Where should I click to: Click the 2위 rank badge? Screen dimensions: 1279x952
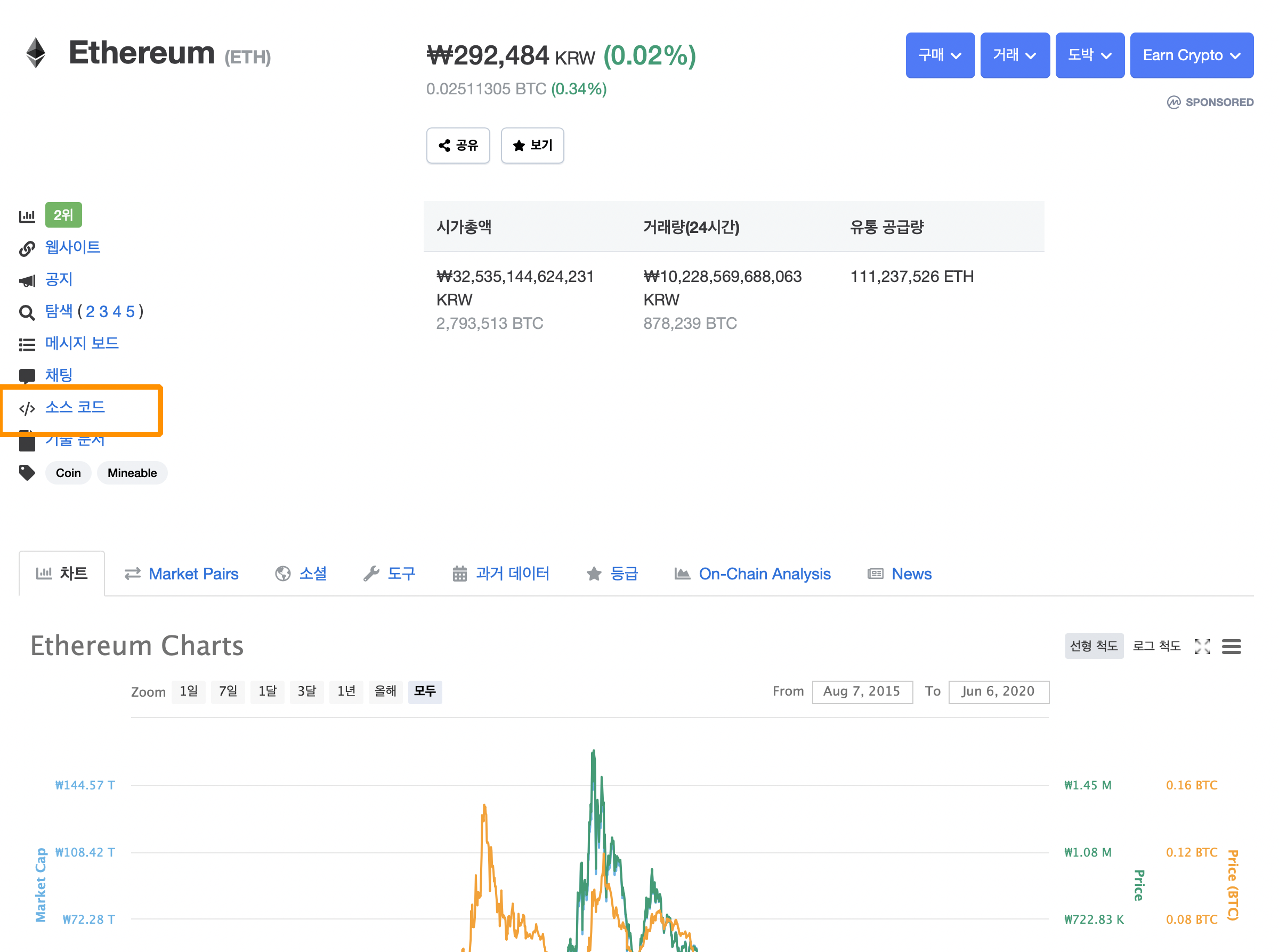point(63,215)
